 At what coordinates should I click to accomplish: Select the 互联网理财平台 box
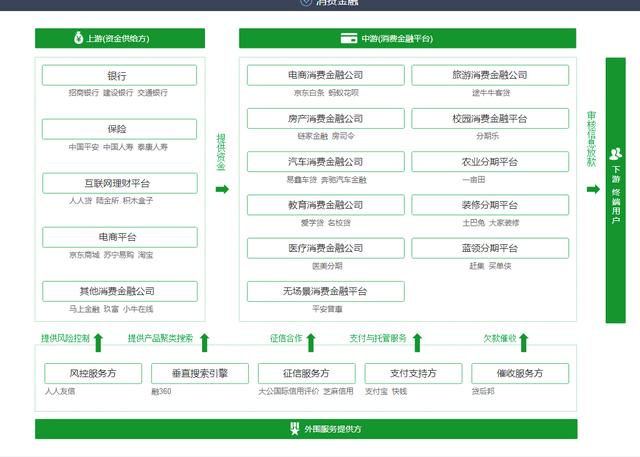click(x=120, y=183)
